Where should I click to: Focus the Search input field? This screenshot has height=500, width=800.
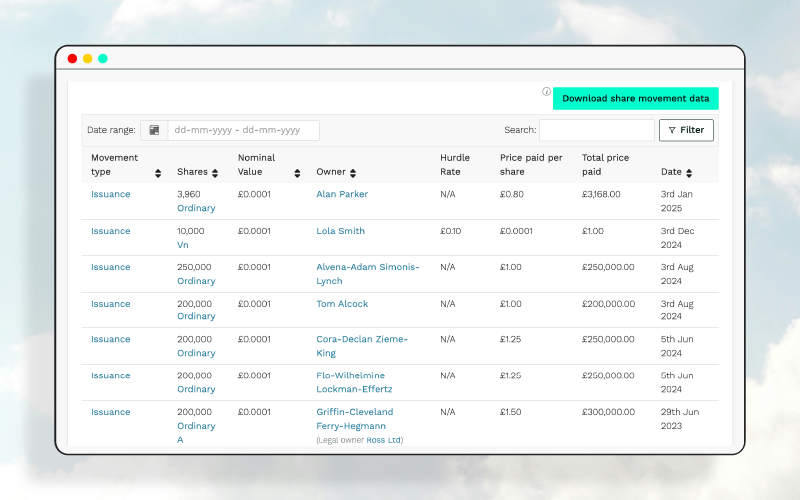[x=597, y=130]
